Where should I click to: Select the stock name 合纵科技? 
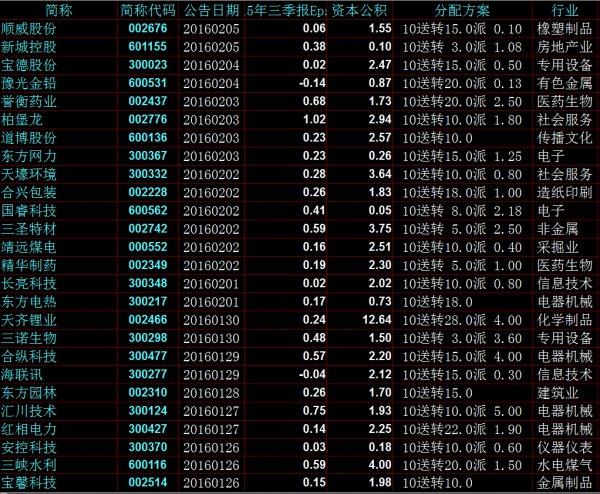click(x=29, y=356)
